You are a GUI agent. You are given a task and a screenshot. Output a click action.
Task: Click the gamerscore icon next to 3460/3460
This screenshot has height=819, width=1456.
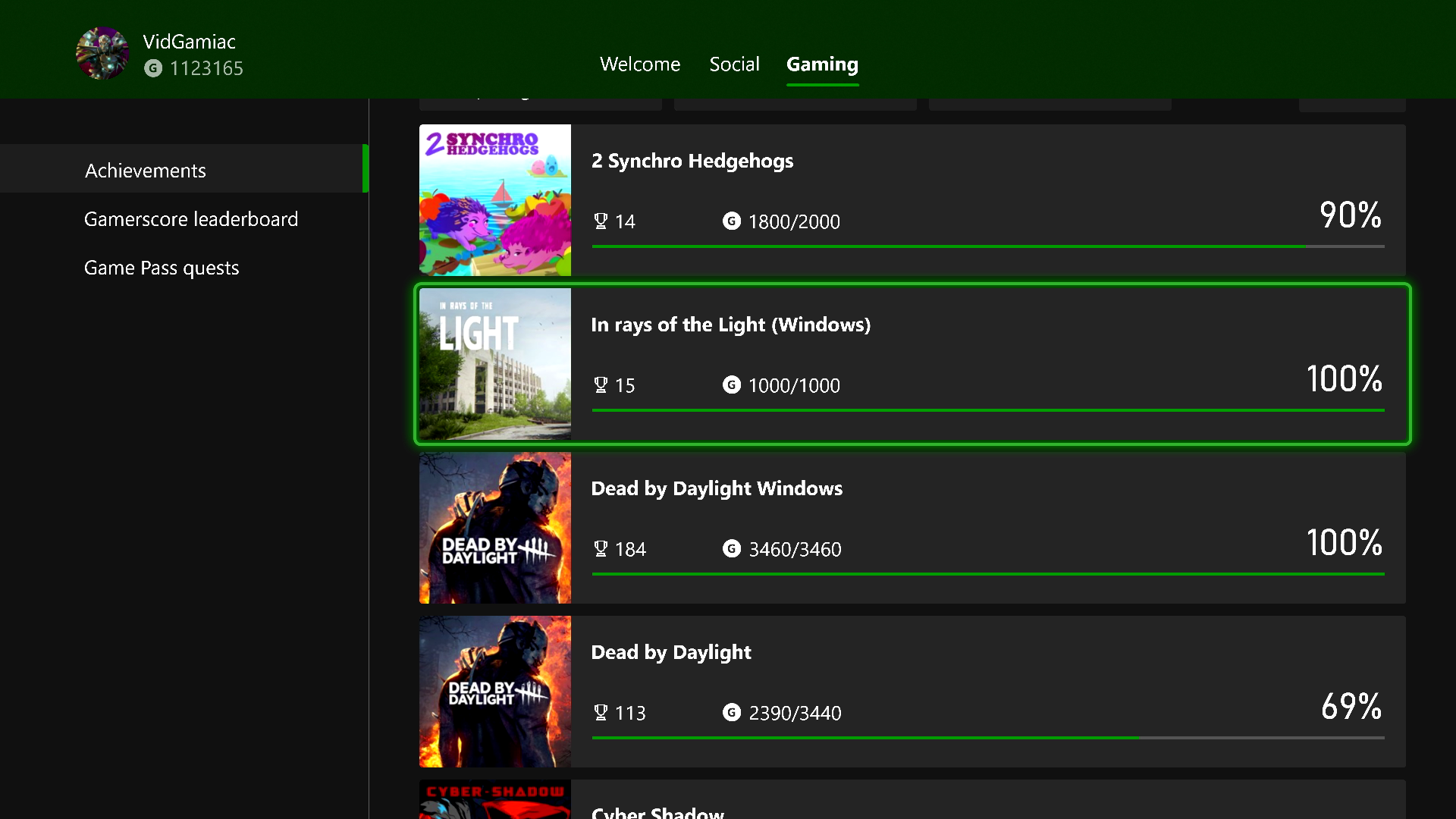[x=731, y=548]
